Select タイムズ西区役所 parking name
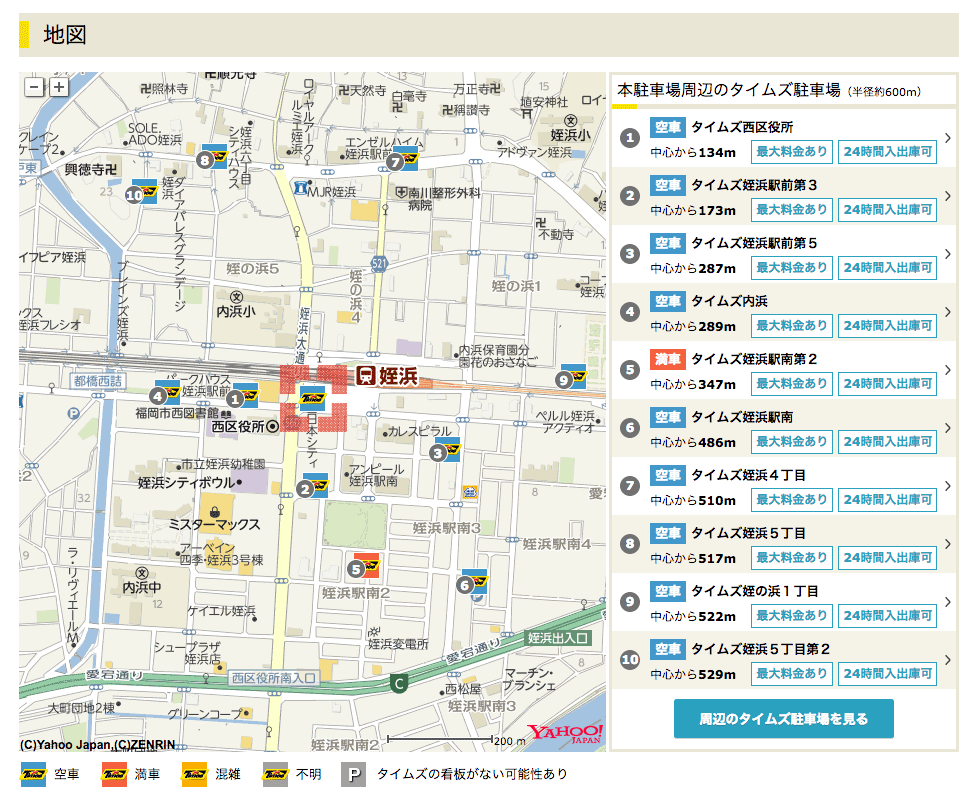This screenshot has width=979, height=808. pos(742,127)
